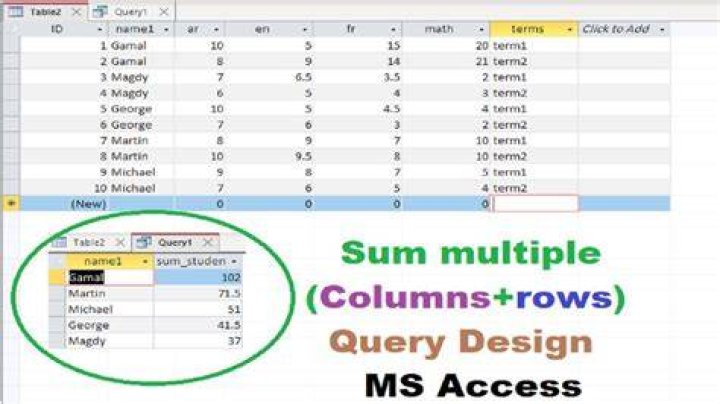Open the name1 dropdown next to the ID column

tap(166, 30)
